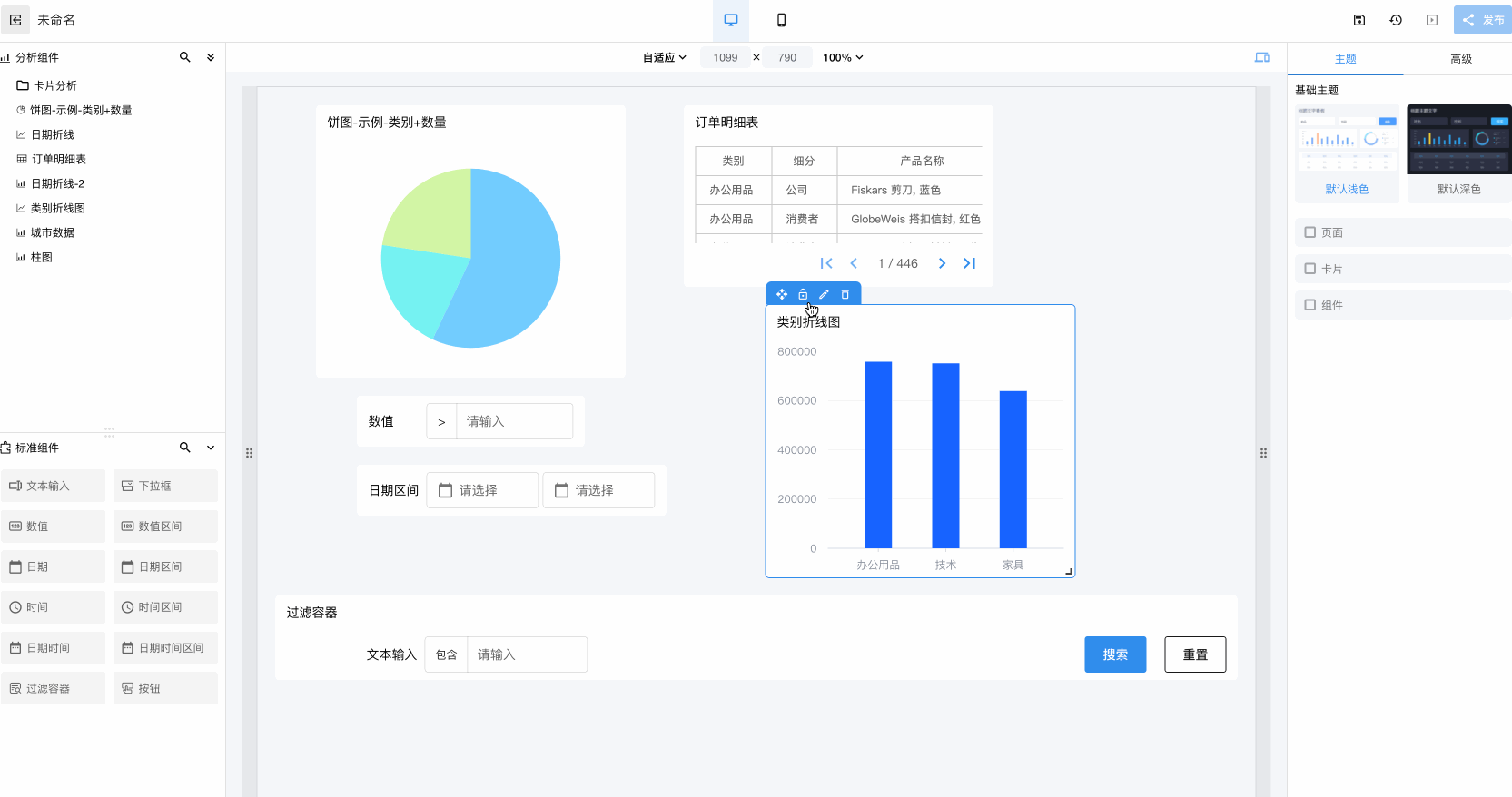
Task: Select the 文本输入 standard component
Action: click(54, 486)
